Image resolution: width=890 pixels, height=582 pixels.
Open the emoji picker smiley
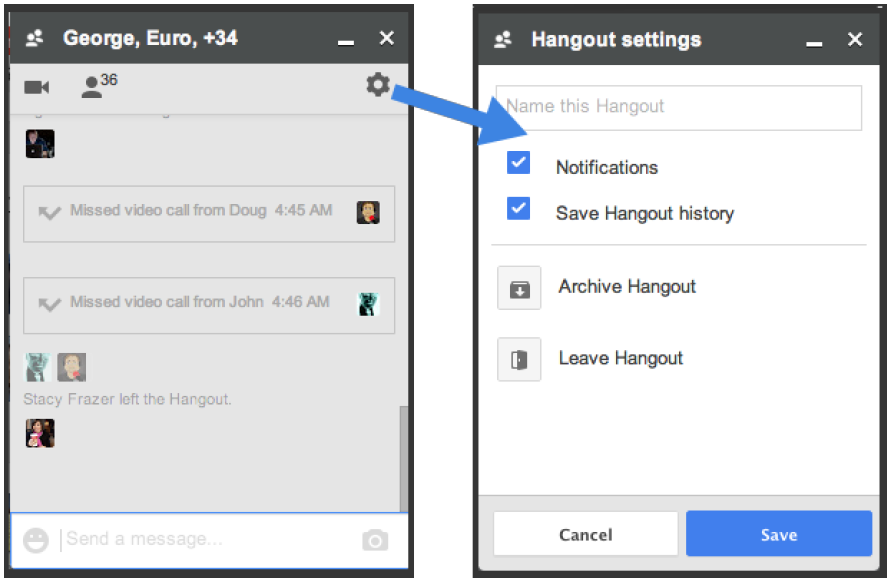(36, 540)
